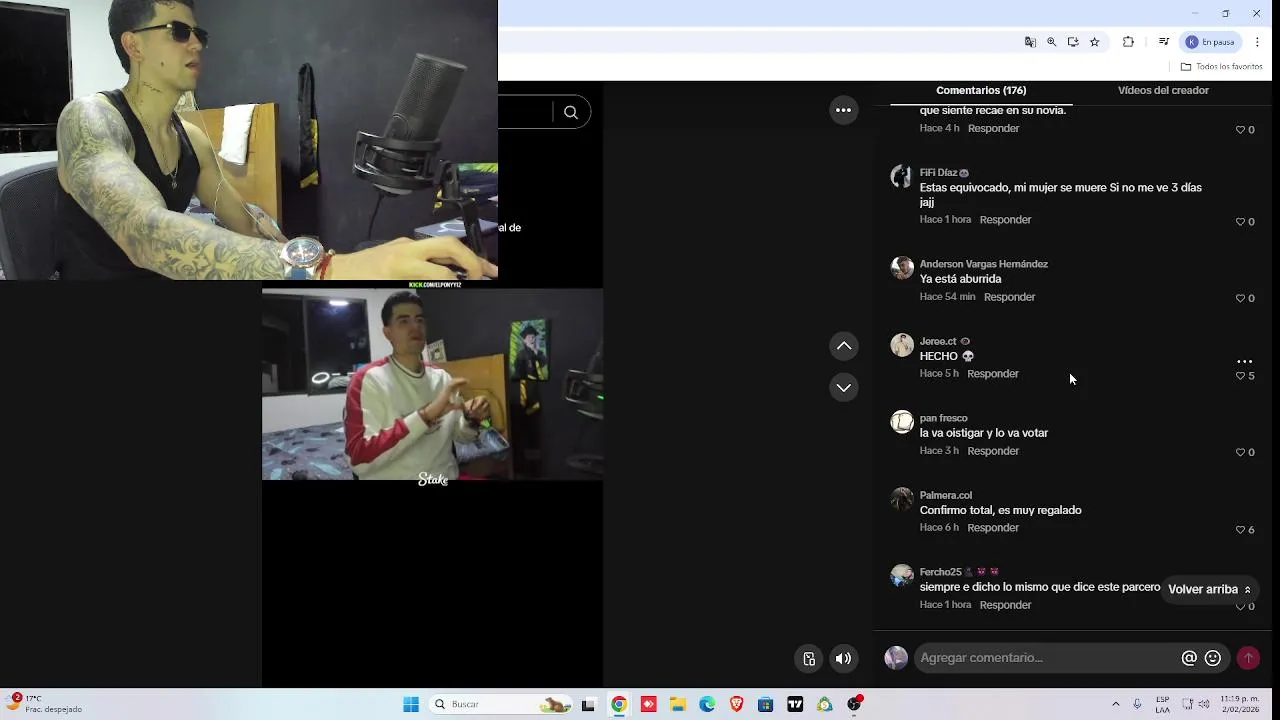Image resolution: width=1280 pixels, height=720 pixels.
Task: Open the red app icon next to Chrome
Action: 648,704
